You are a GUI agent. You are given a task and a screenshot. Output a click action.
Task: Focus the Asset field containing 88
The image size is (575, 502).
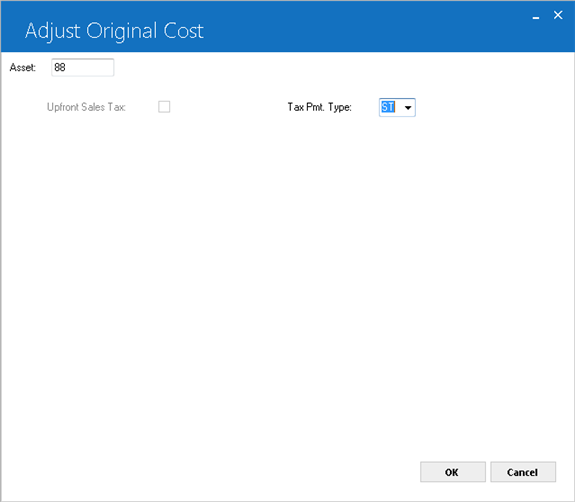click(83, 67)
